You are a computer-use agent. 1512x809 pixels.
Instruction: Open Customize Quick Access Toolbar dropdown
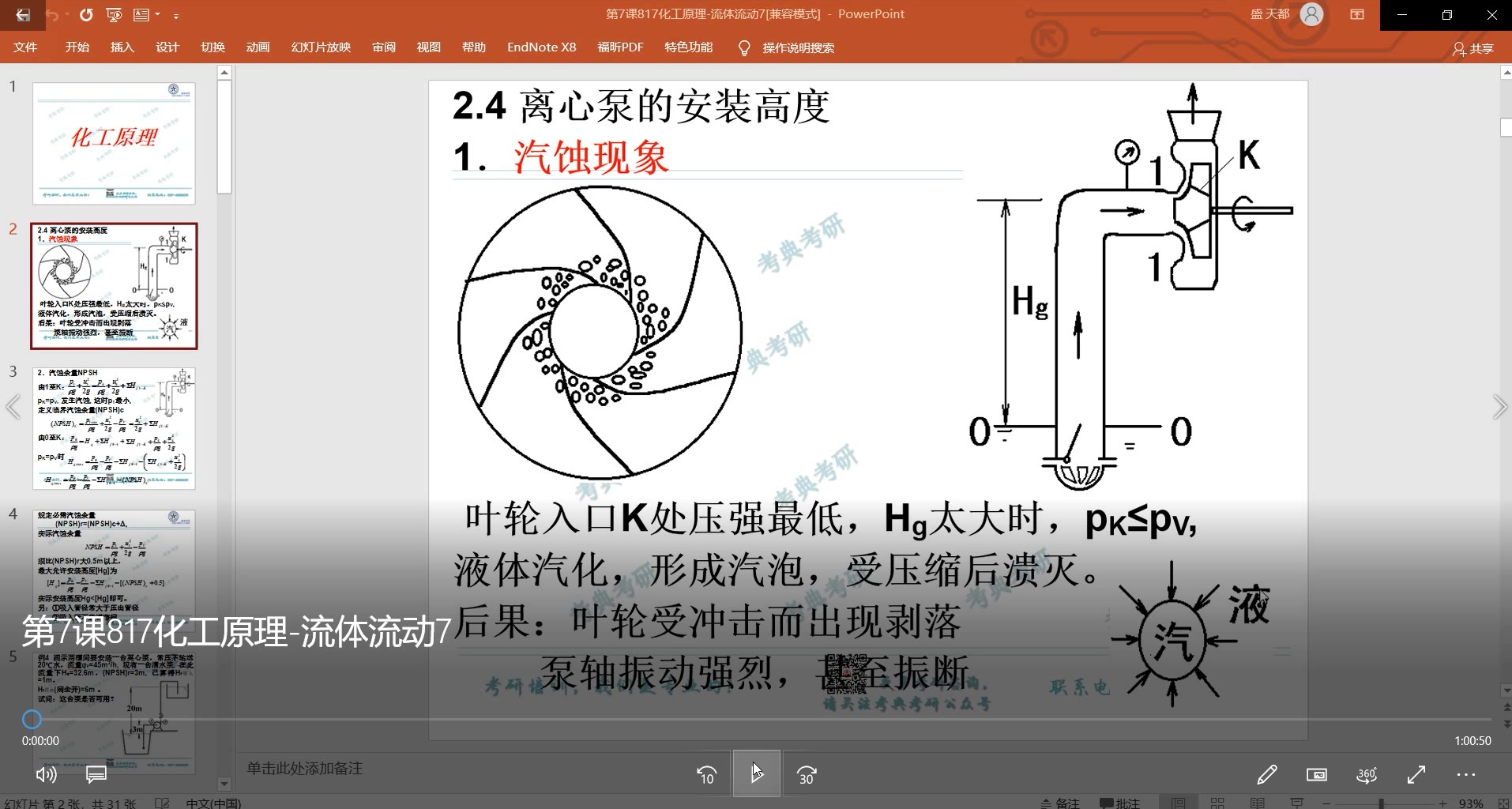[176, 15]
